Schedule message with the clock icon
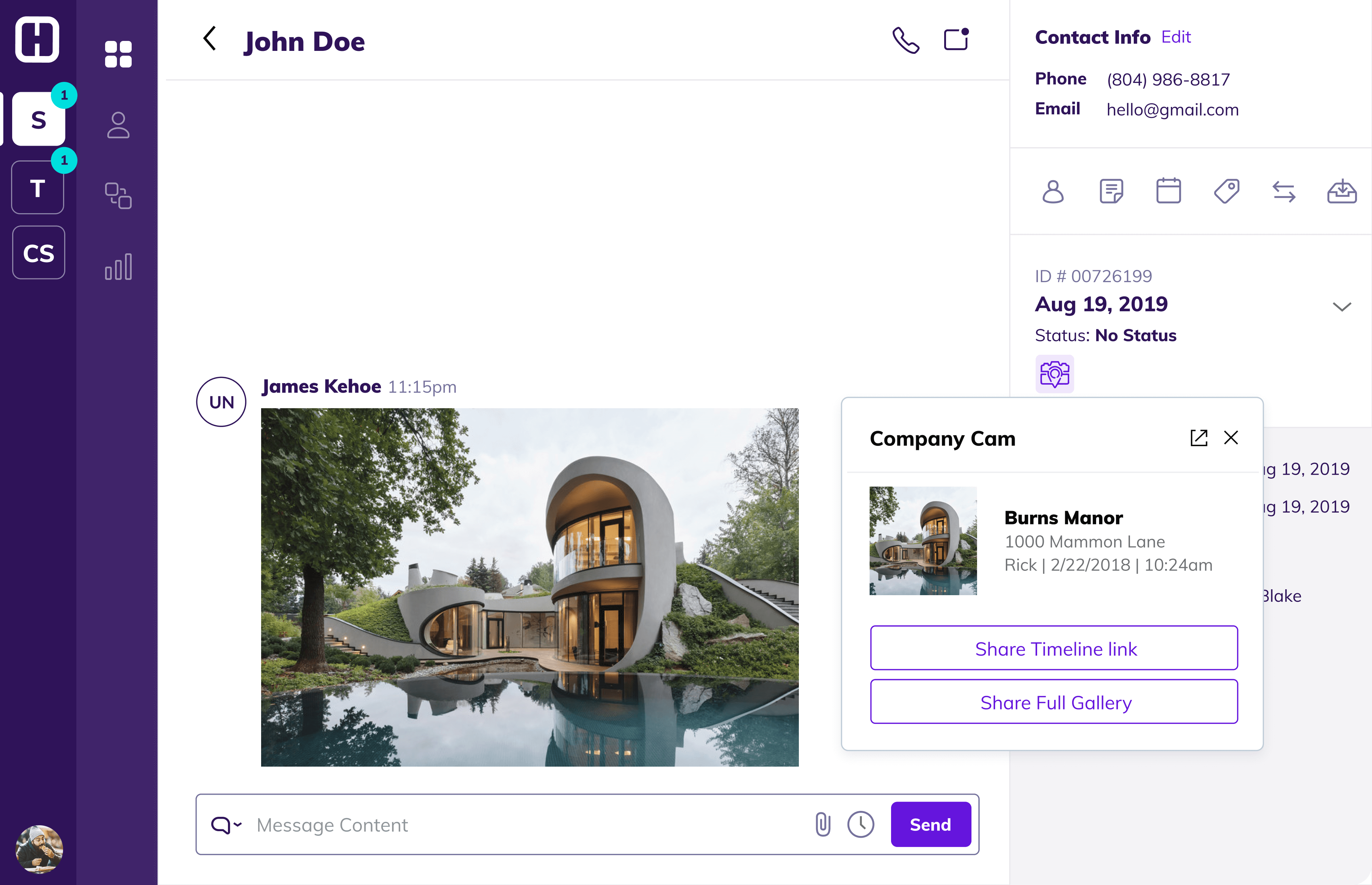 click(860, 824)
